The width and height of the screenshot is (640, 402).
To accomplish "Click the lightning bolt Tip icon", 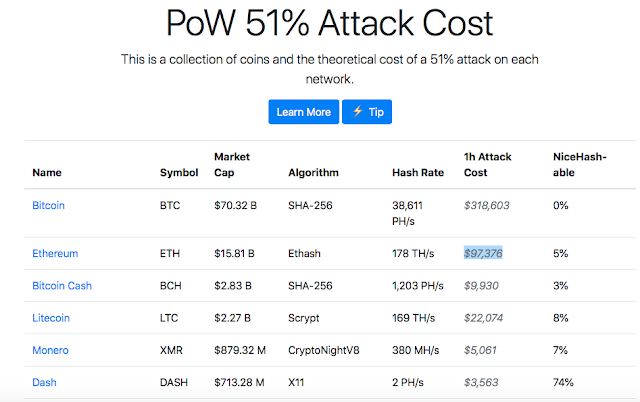I will tap(356, 112).
